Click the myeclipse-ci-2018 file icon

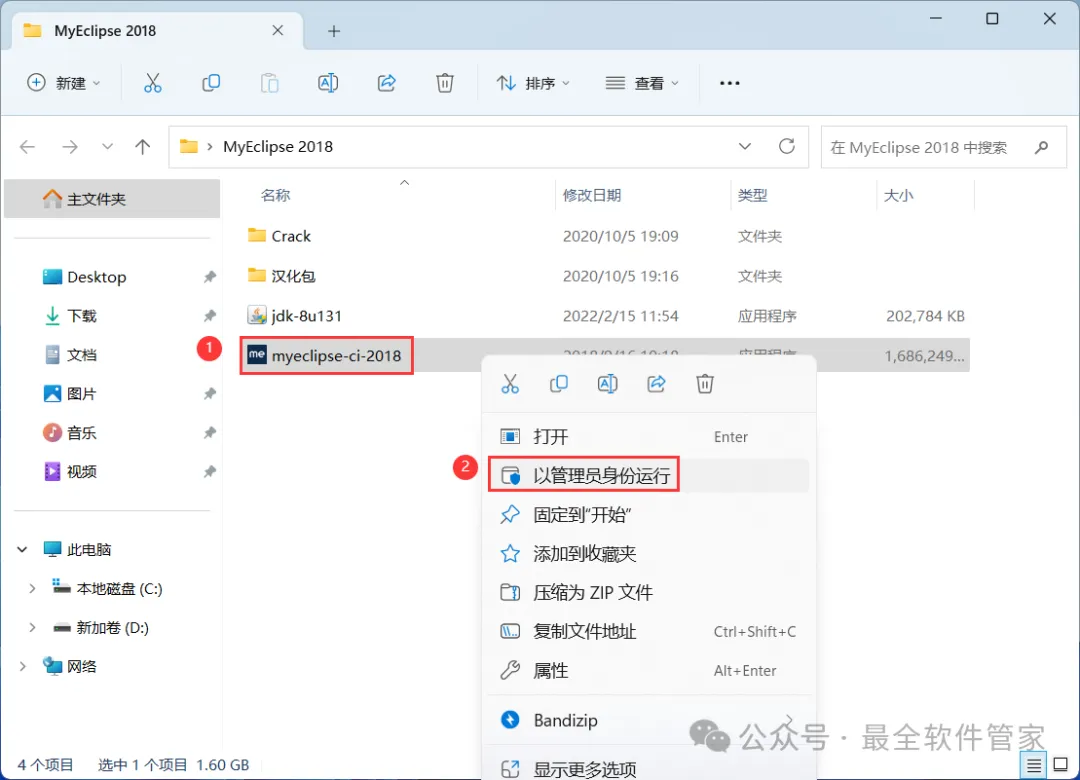tap(257, 355)
